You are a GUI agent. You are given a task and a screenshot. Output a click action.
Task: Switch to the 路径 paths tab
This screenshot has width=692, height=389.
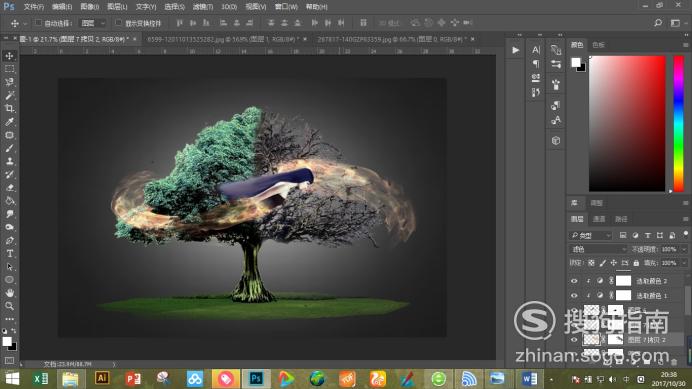621,219
